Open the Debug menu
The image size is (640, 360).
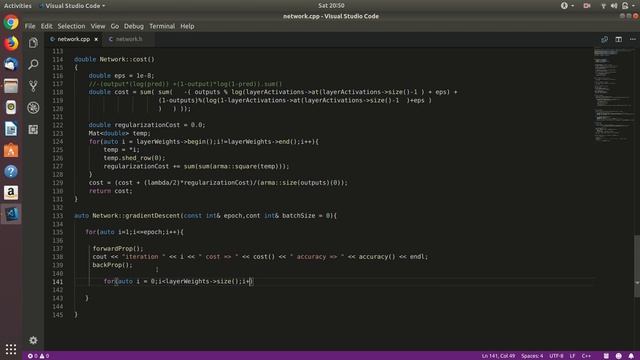[x=133, y=26]
